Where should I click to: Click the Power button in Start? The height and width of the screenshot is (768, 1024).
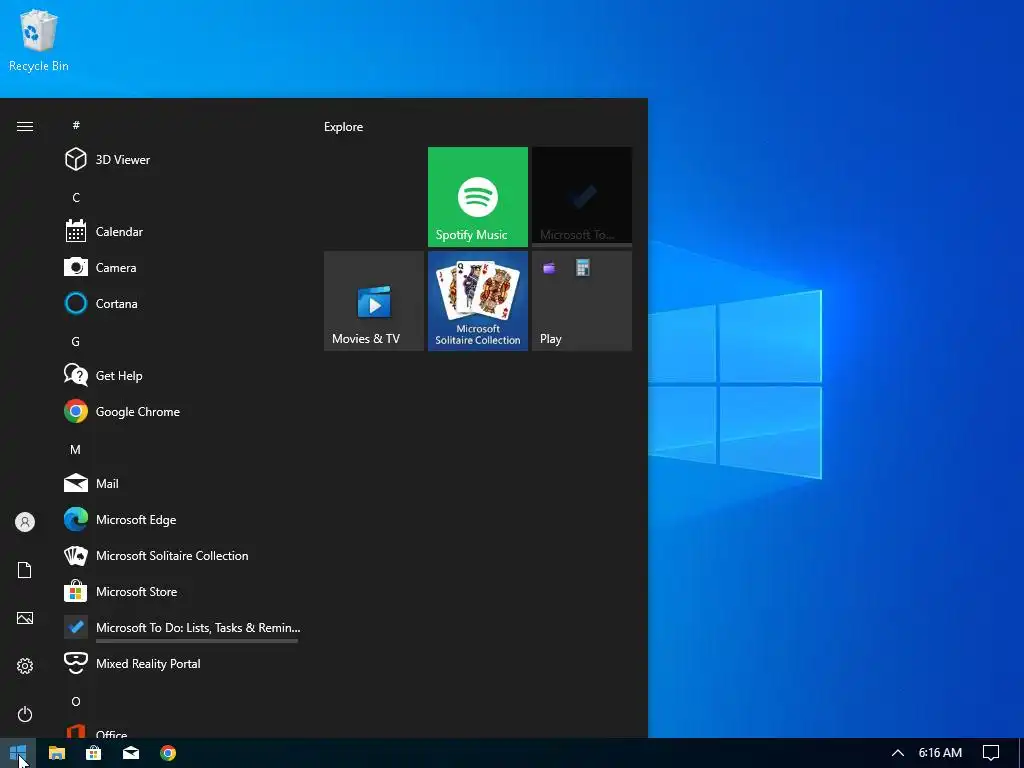(25, 714)
